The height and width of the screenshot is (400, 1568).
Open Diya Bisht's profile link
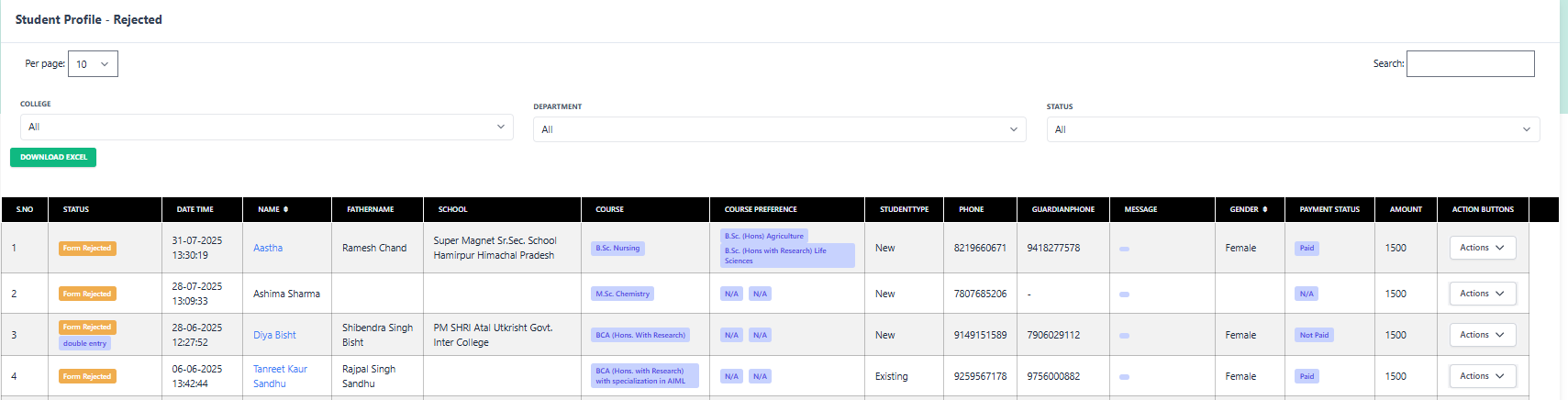click(x=274, y=336)
